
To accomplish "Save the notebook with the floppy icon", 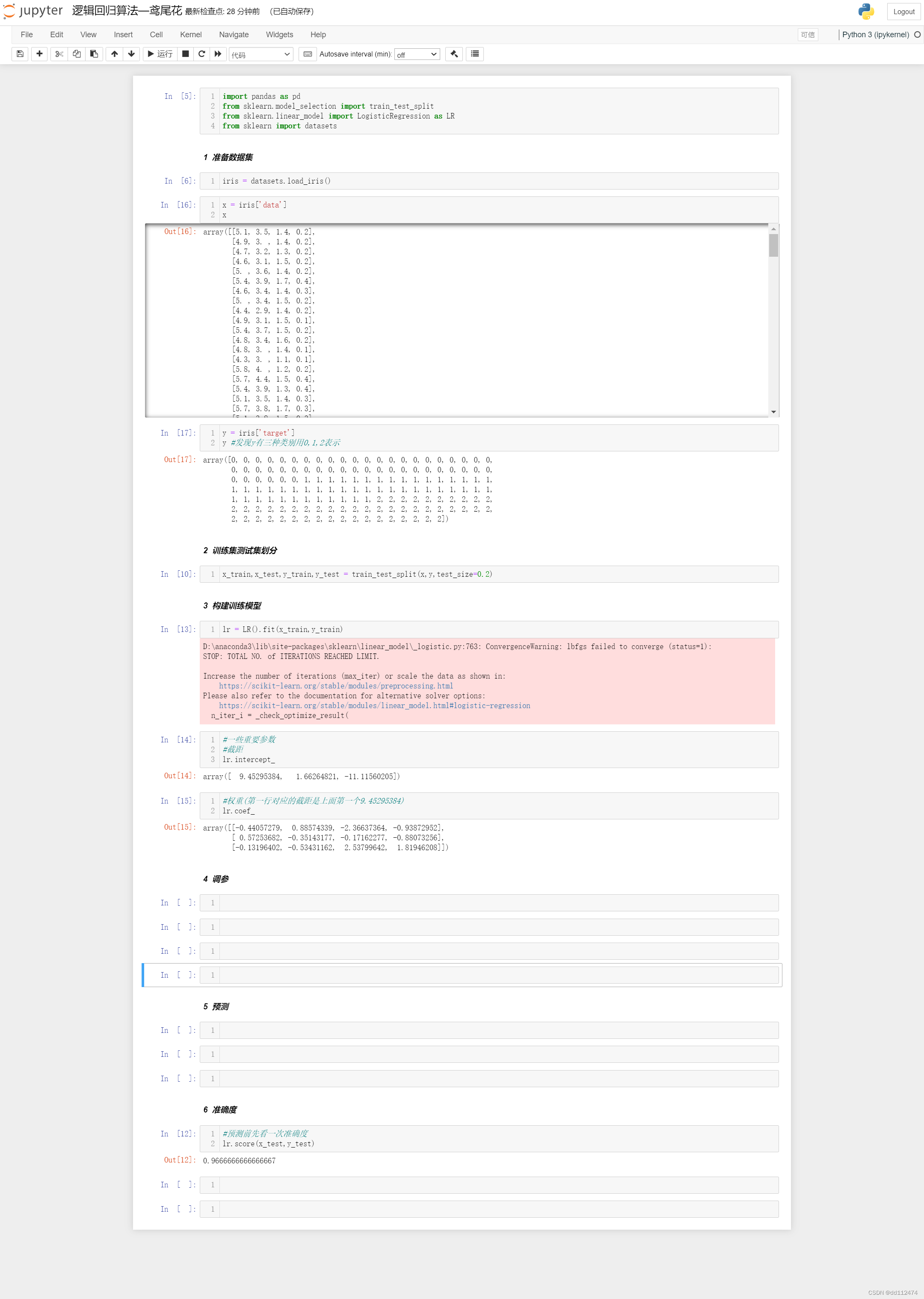I will (x=20, y=54).
